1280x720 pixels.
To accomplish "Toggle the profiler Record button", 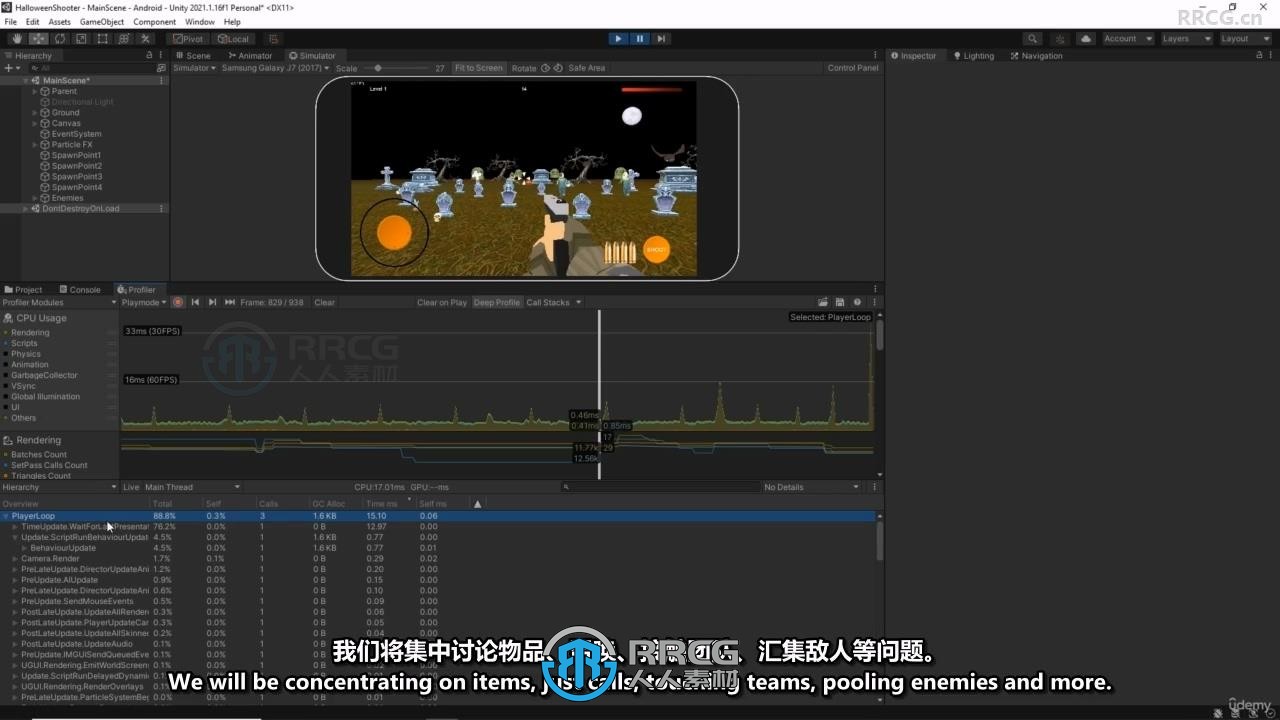I will click(178, 302).
